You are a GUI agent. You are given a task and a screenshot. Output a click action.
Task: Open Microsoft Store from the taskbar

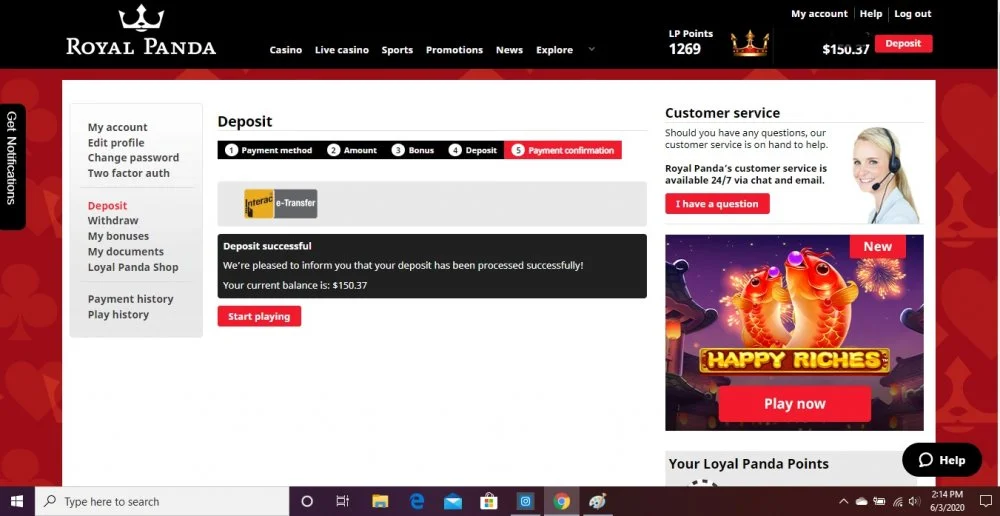pos(489,501)
